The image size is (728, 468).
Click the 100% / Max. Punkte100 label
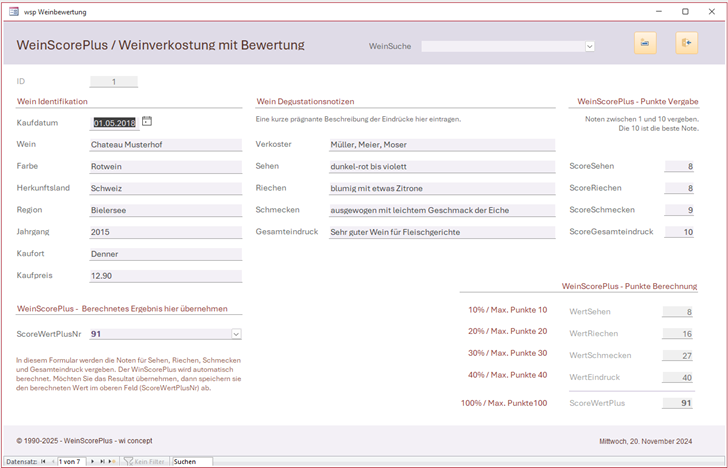tap(504, 403)
